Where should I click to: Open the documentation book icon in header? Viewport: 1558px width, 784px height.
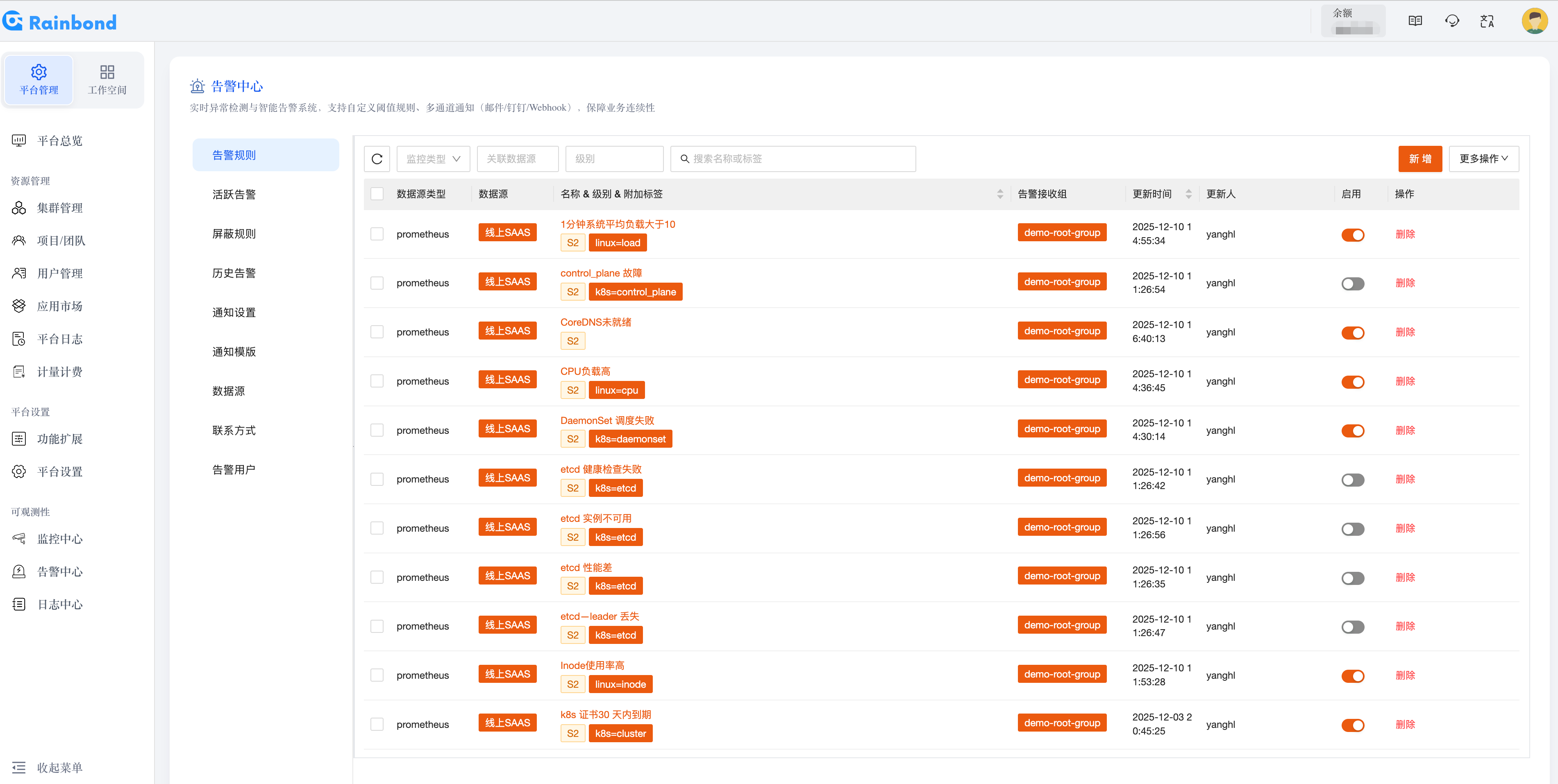coord(1415,21)
